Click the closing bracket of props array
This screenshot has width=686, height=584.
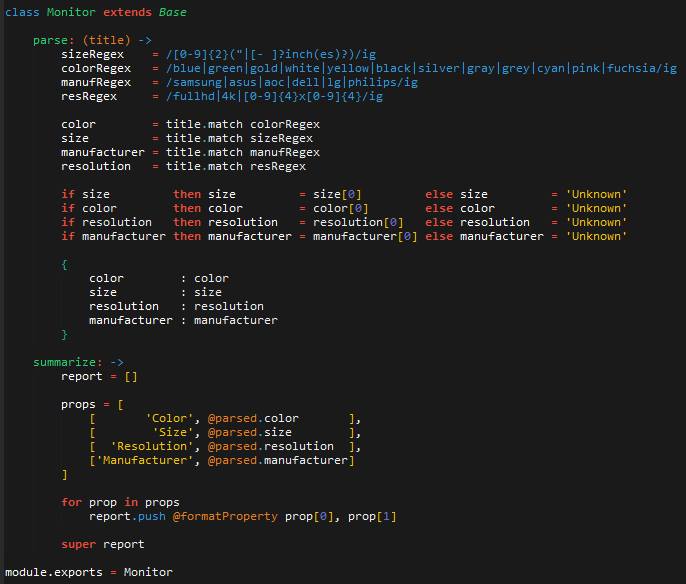tap(64, 474)
